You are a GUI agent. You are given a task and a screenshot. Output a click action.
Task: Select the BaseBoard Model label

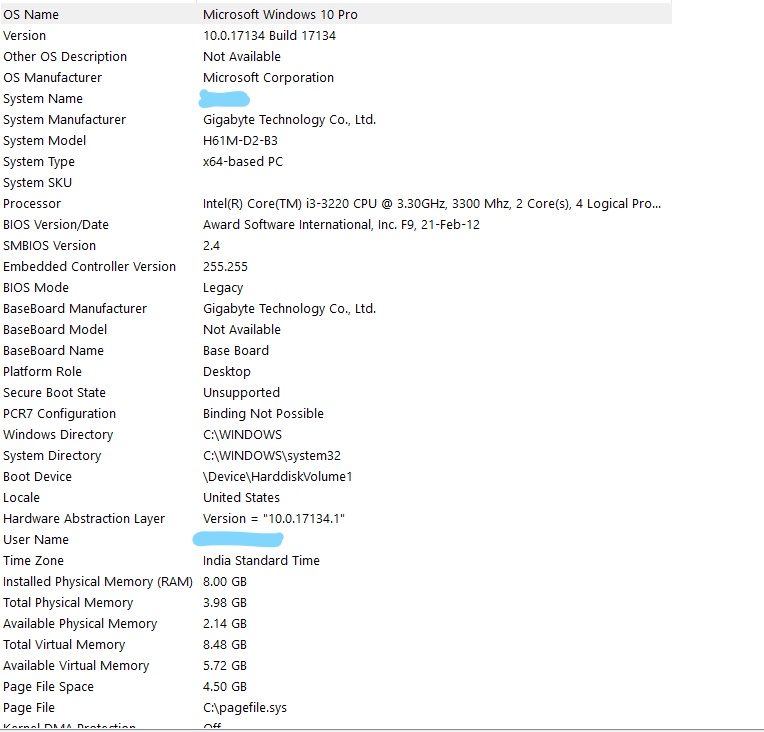coord(55,329)
